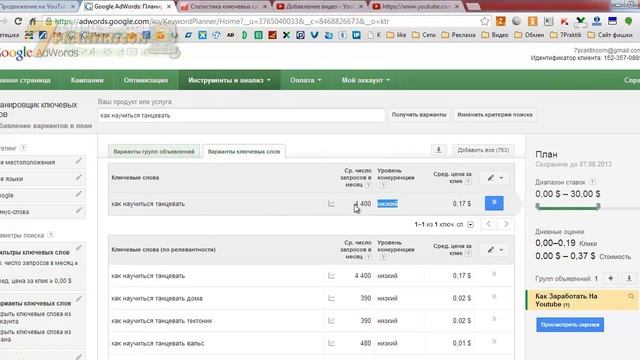The width and height of the screenshot is (640, 360).
Task: Click highlighted низкий competition cell
Action: pos(387,204)
